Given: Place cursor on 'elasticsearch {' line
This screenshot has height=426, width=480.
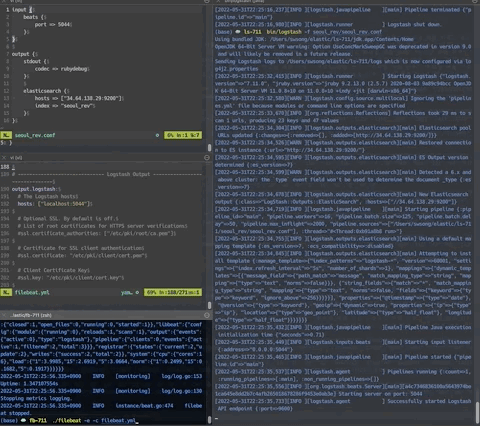Looking at the screenshot, I should [x=46, y=91].
